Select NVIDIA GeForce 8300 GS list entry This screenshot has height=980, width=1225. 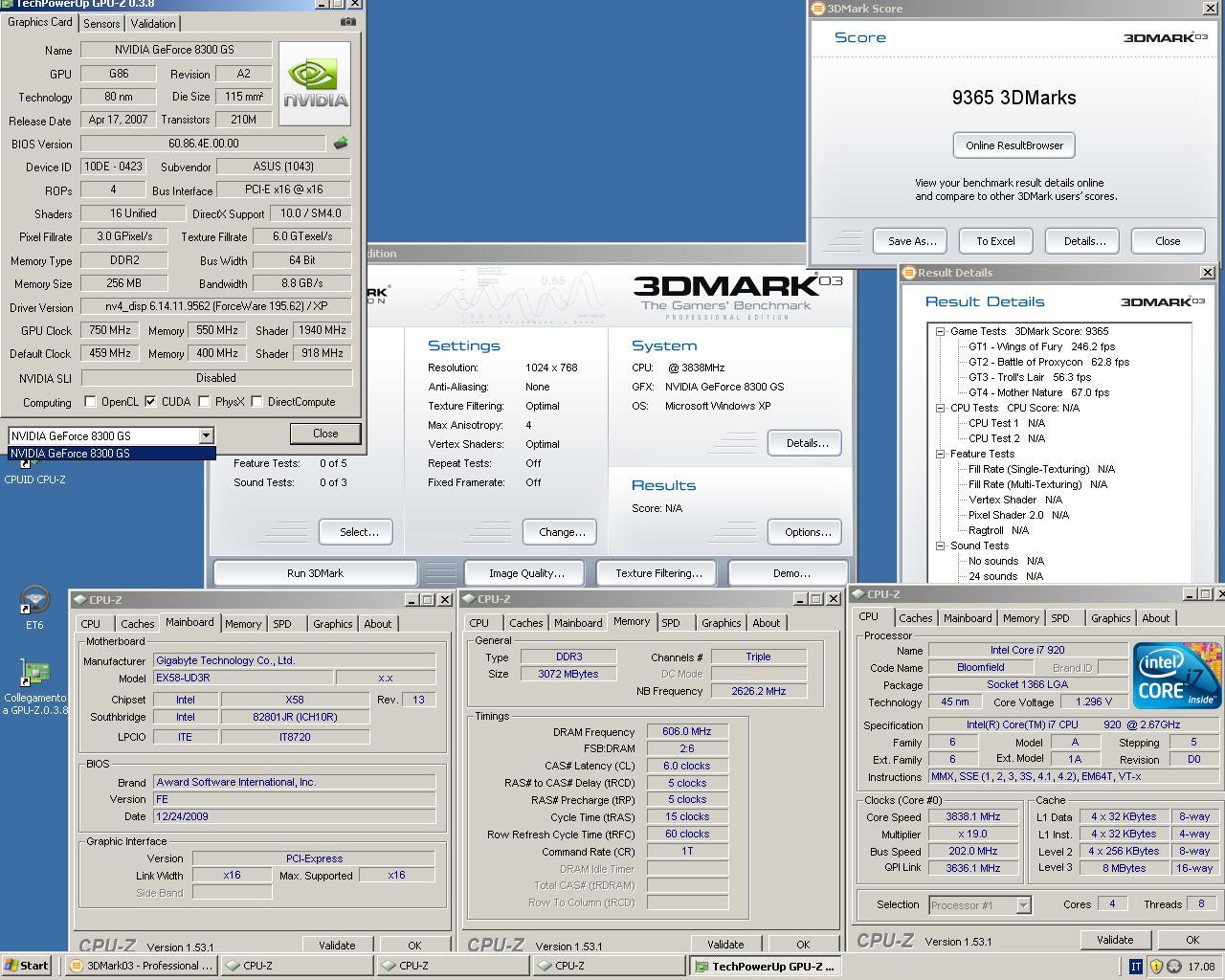click(112, 454)
